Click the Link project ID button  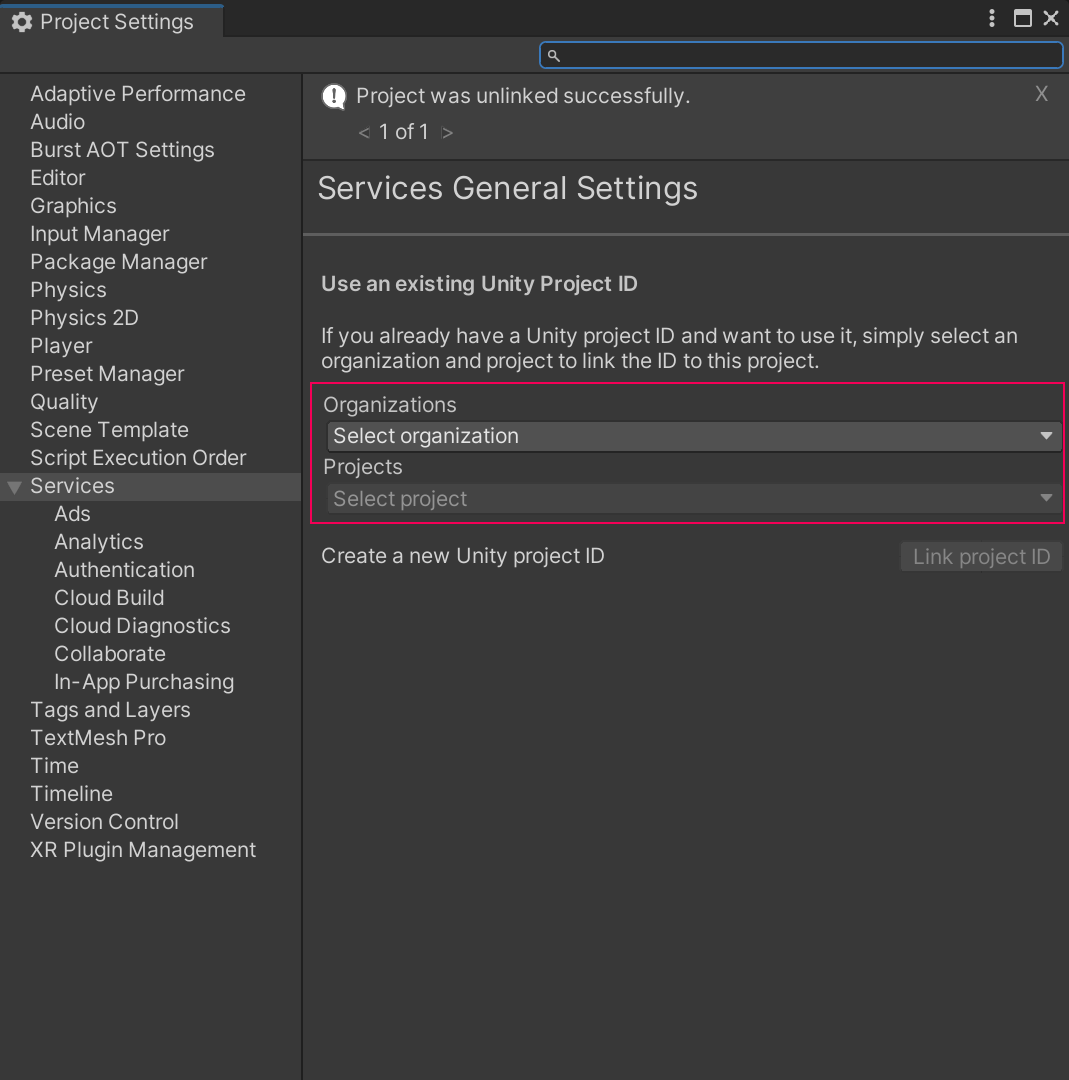pos(980,557)
